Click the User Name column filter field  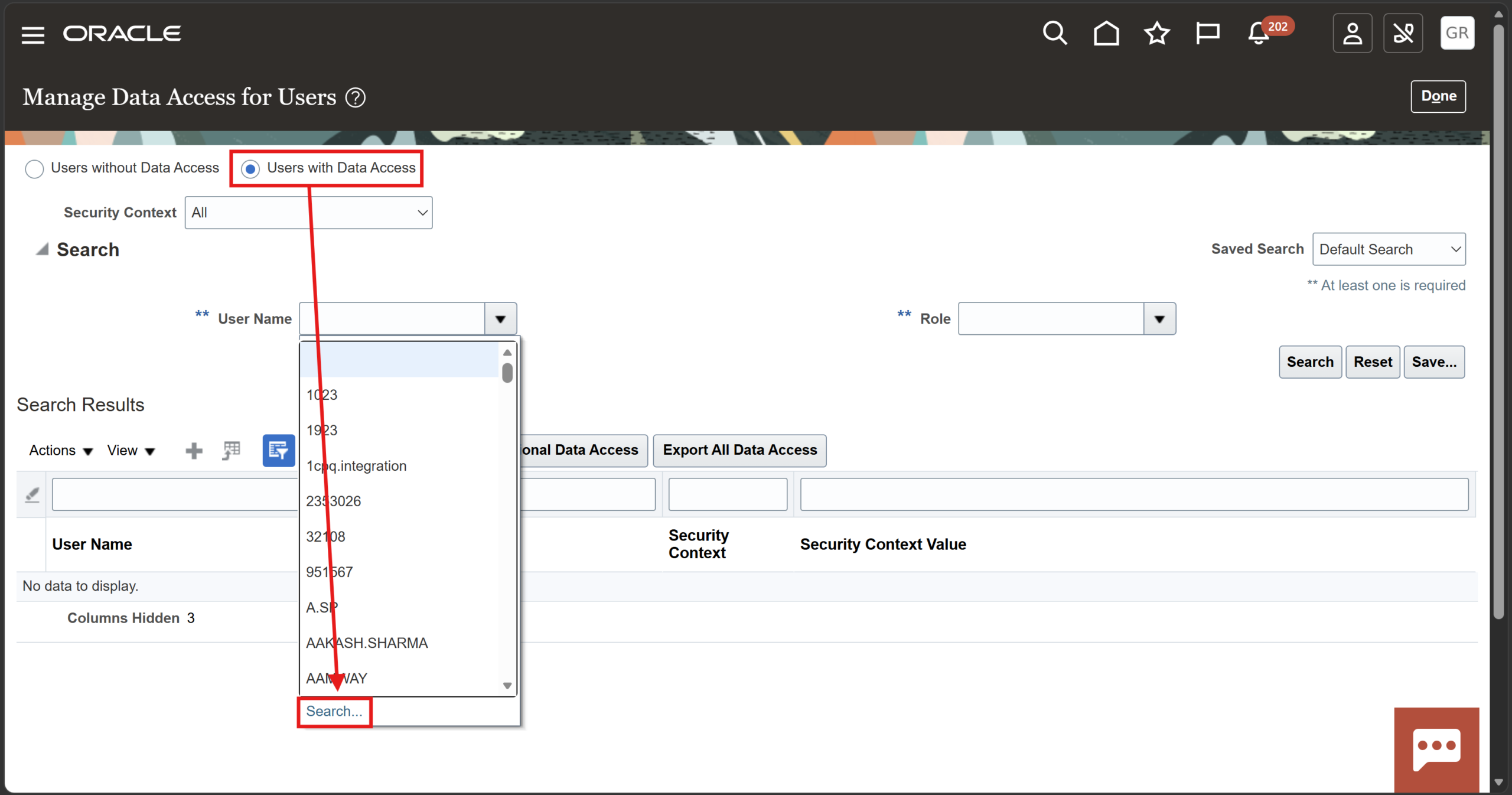pos(175,494)
